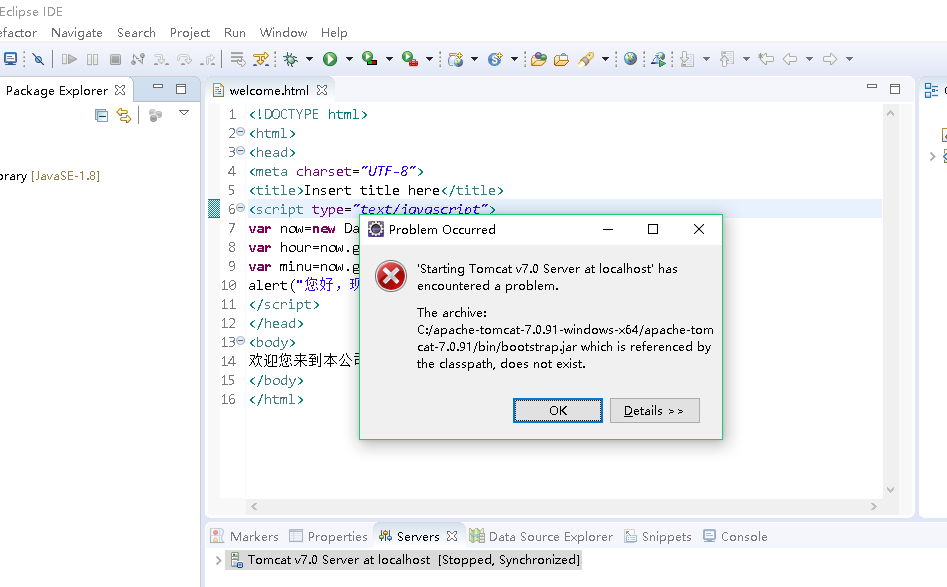Click the Step Return icon
947x587 pixels.
208,59
